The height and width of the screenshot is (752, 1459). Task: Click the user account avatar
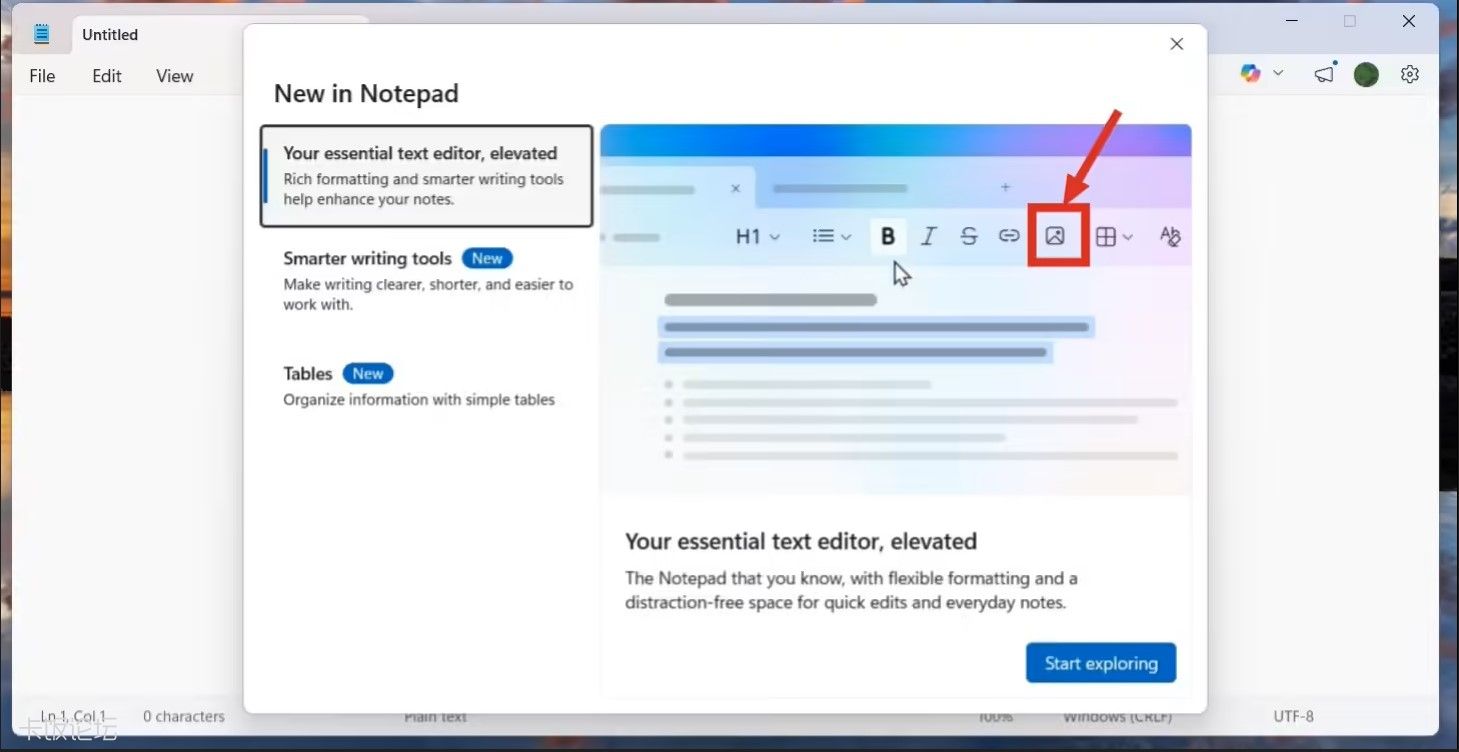[1366, 74]
